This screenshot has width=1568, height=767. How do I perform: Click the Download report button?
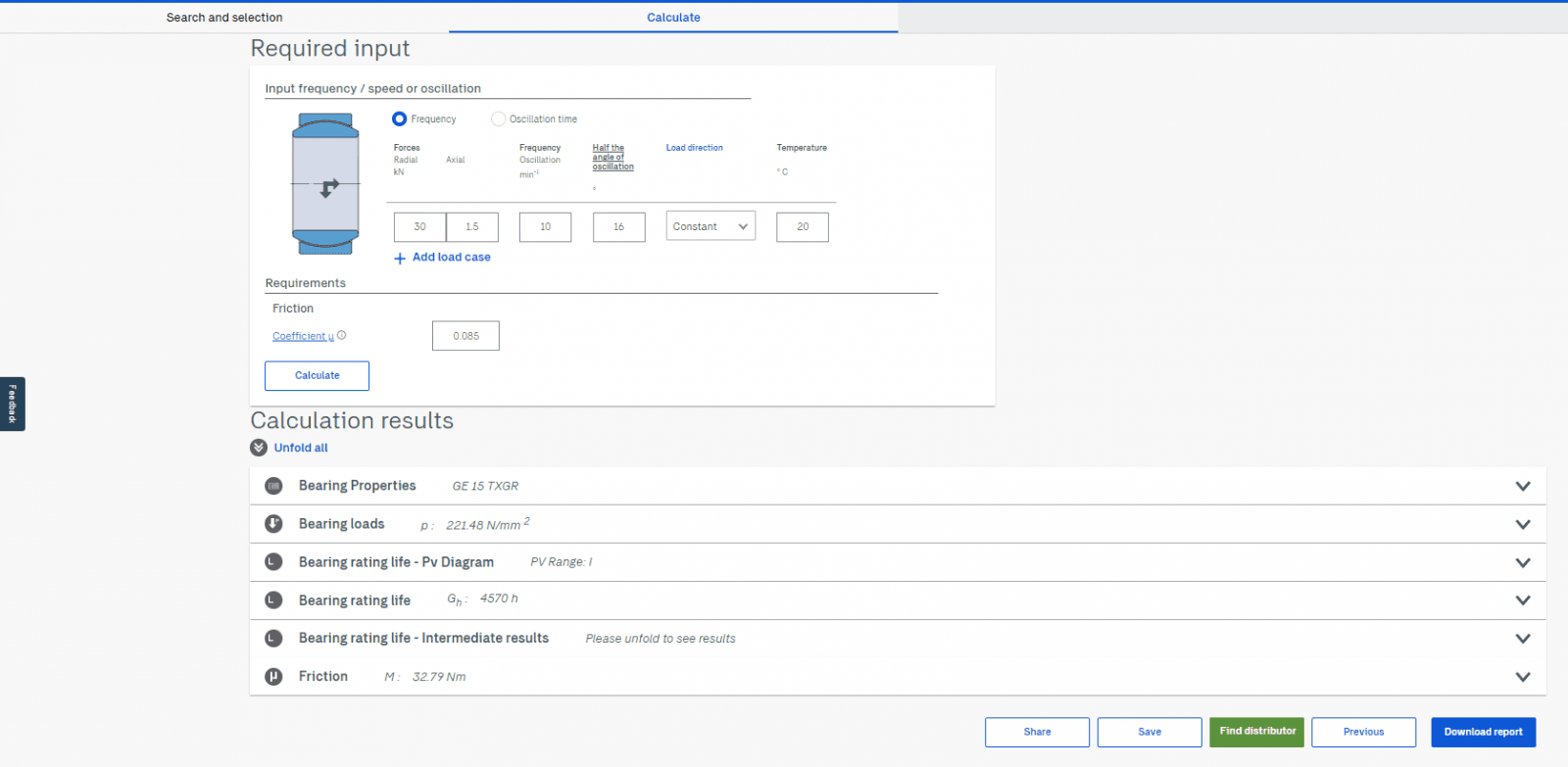(x=1483, y=732)
